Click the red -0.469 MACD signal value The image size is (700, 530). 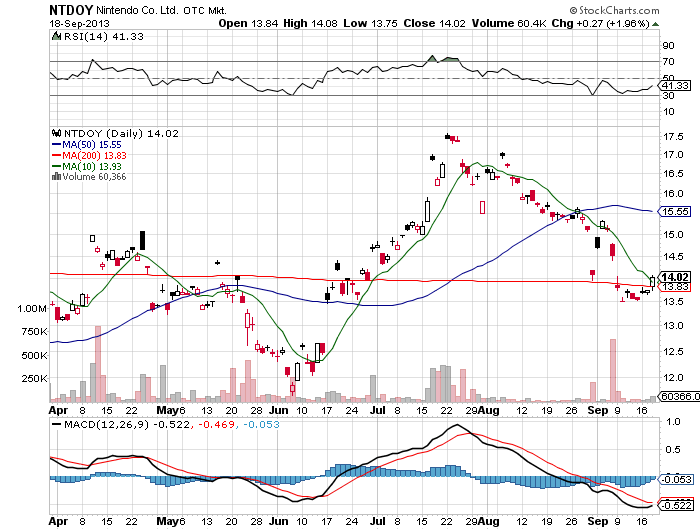point(216,424)
